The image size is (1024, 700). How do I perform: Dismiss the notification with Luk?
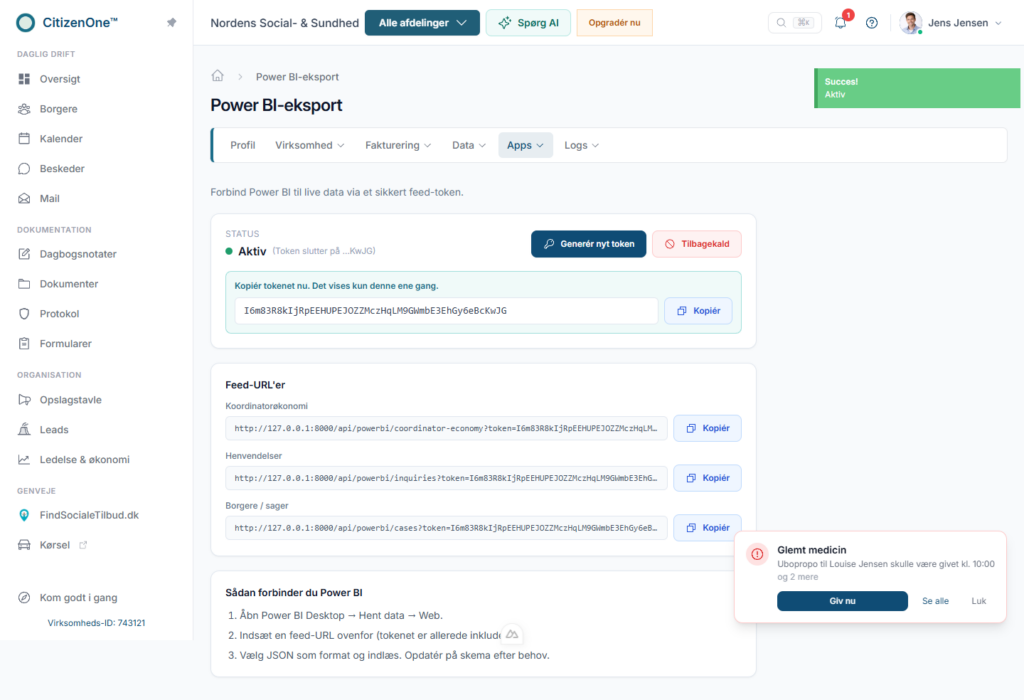978,601
